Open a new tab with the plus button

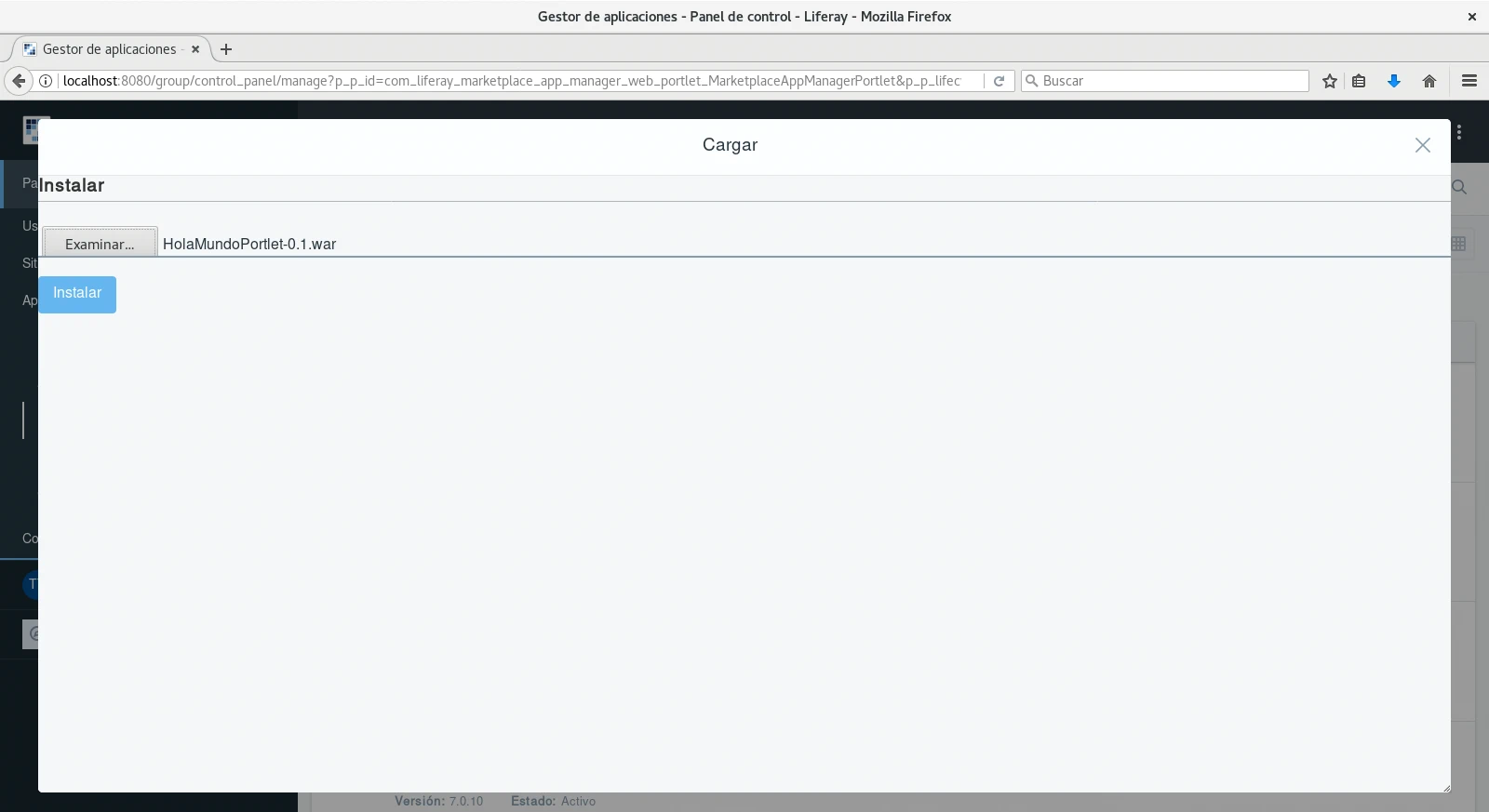(226, 49)
